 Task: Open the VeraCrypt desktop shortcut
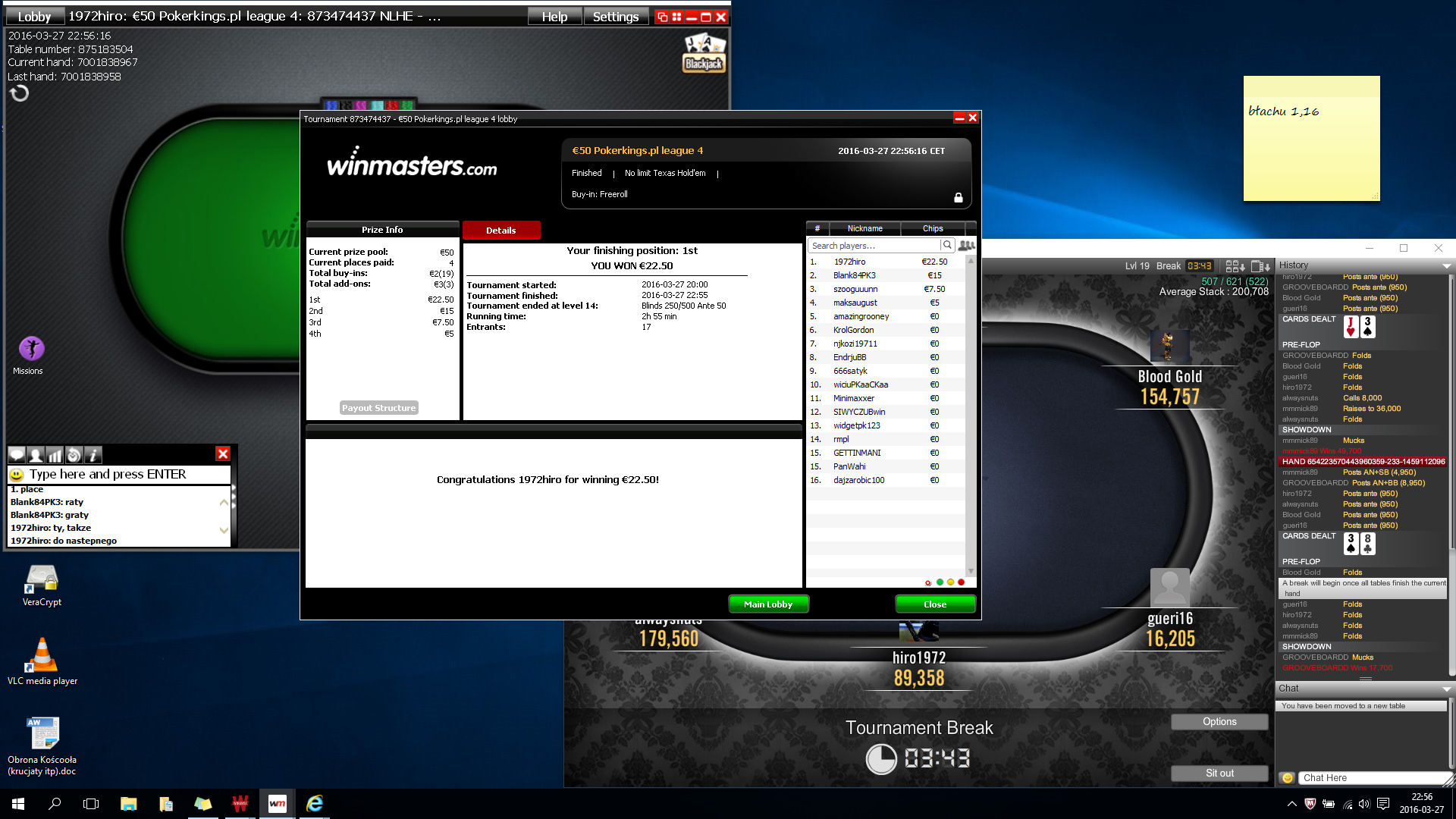(x=42, y=585)
